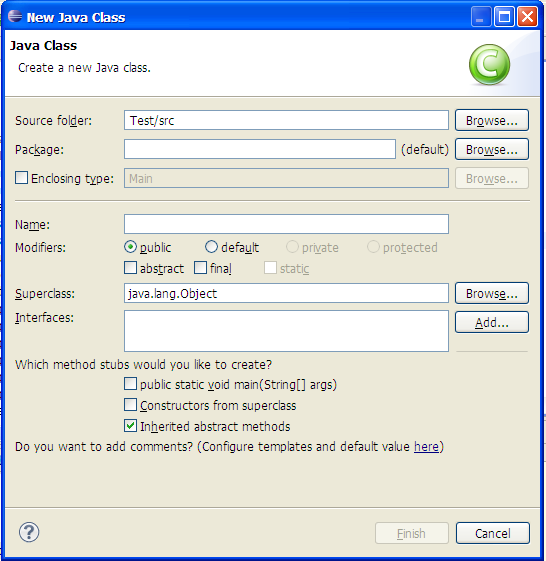
Task: Uncheck Inherited abstract methods stub
Action: point(130,426)
